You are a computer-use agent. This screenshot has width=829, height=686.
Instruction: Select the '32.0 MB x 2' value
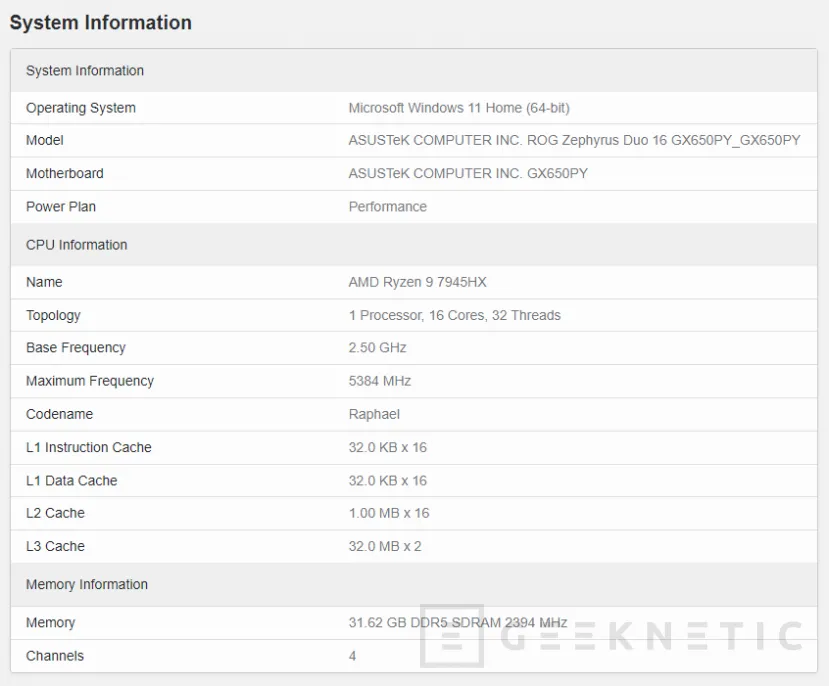click(x=385, y=546)
